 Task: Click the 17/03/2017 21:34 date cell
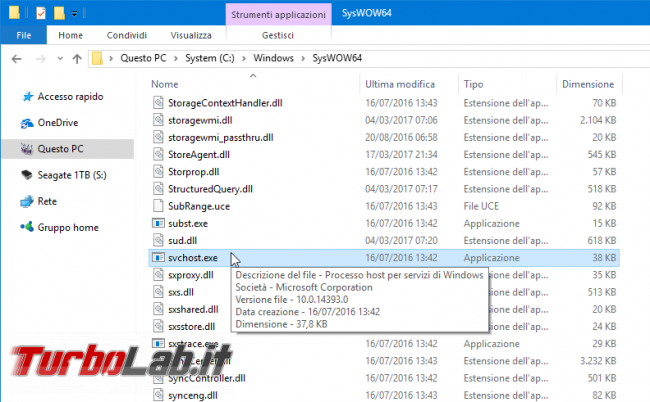click(x=401, y=155)
